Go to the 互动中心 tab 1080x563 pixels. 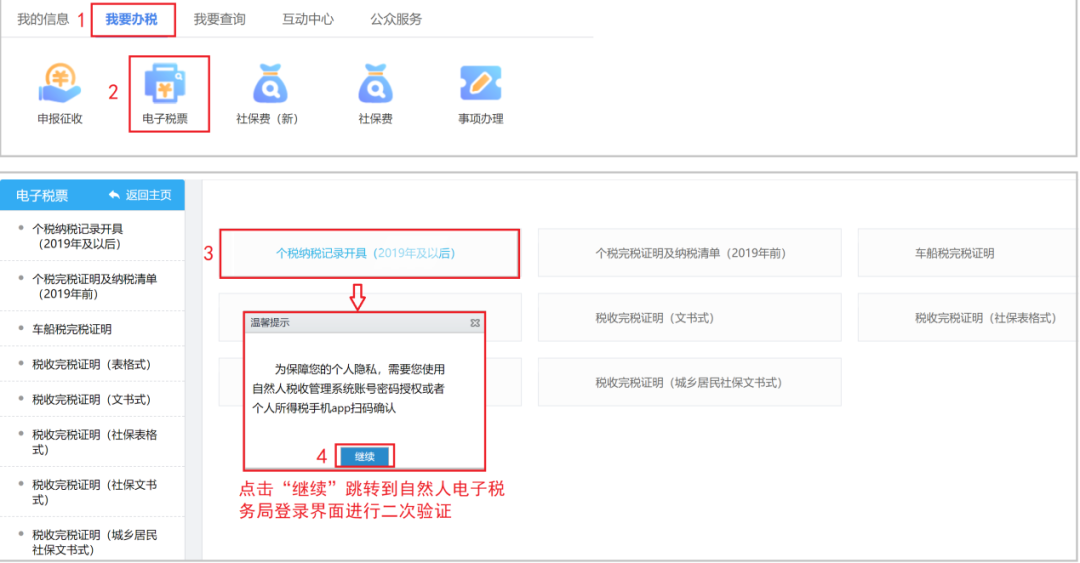pyautogui.click(x=308, y=19)
